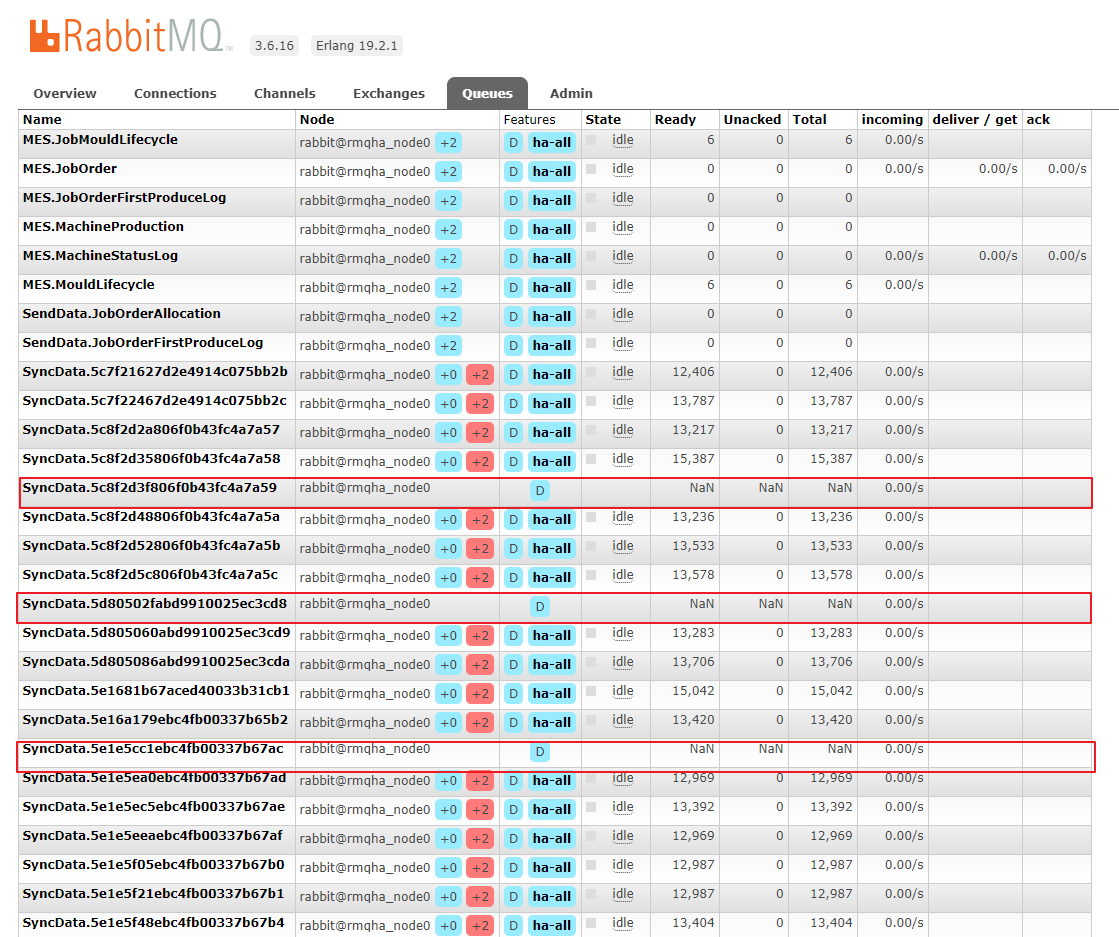Click ha-all badge for SyncData.5c7f22467d2e4914c075bb2c
This screenshot has width=1119, height=937.
pos(552,404)
